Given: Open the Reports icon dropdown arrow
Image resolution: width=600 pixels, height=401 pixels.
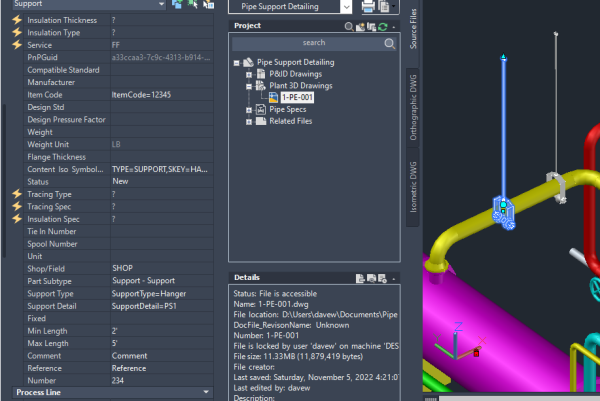Looking at the screenshot, I should pos(394,6).
